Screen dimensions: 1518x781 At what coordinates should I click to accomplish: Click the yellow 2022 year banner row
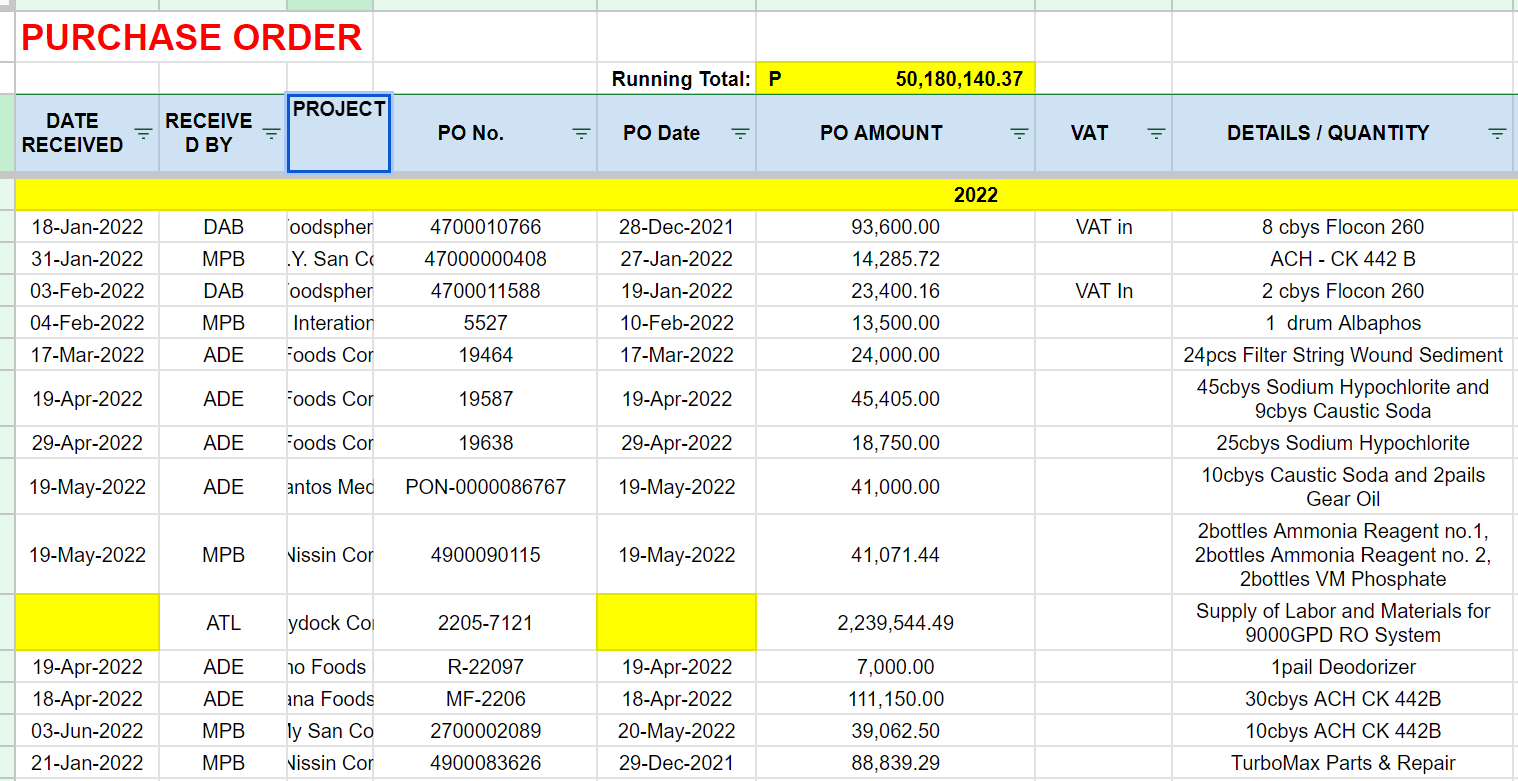pos(766,195)
